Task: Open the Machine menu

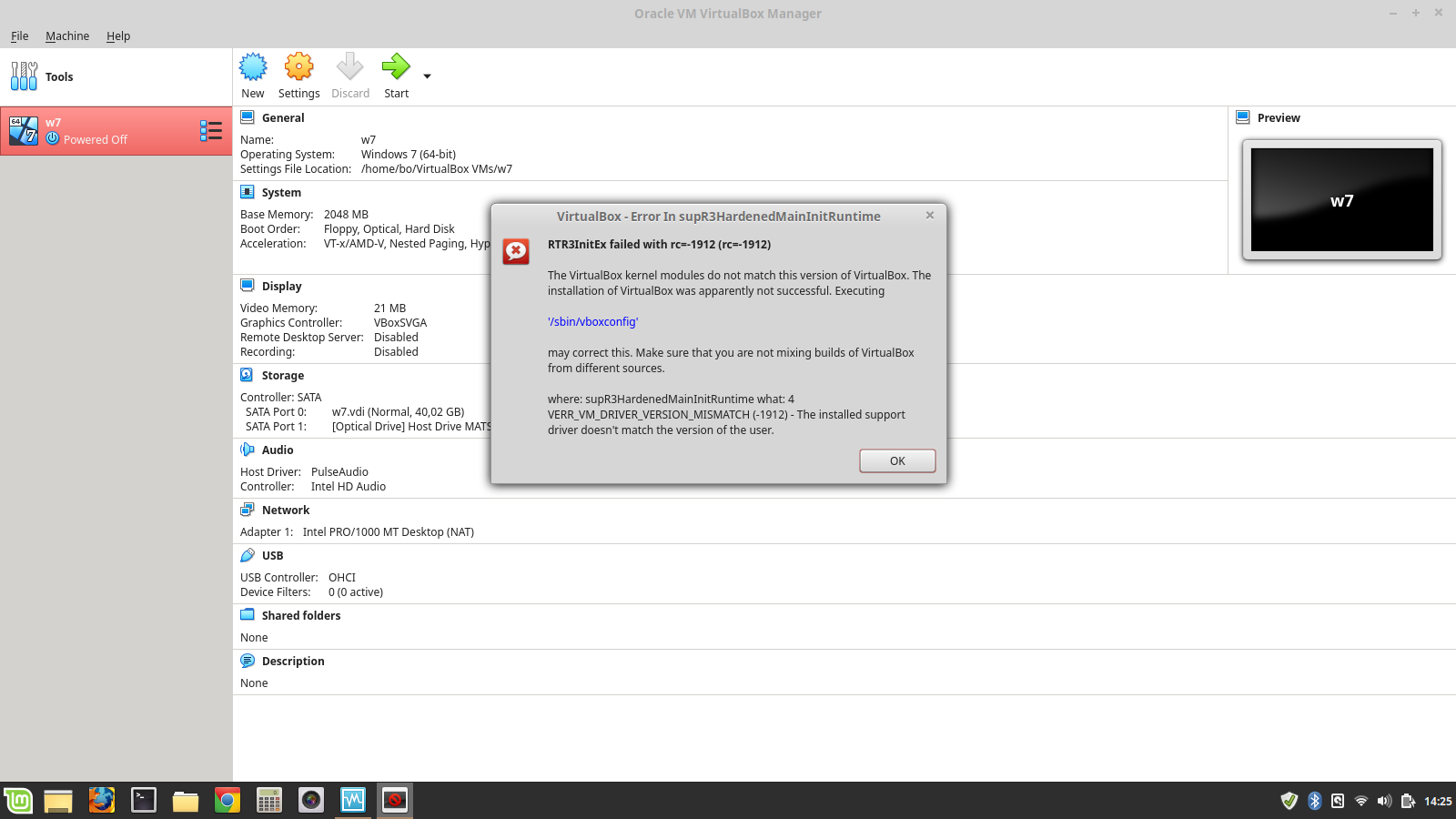Action: (67, 36)
